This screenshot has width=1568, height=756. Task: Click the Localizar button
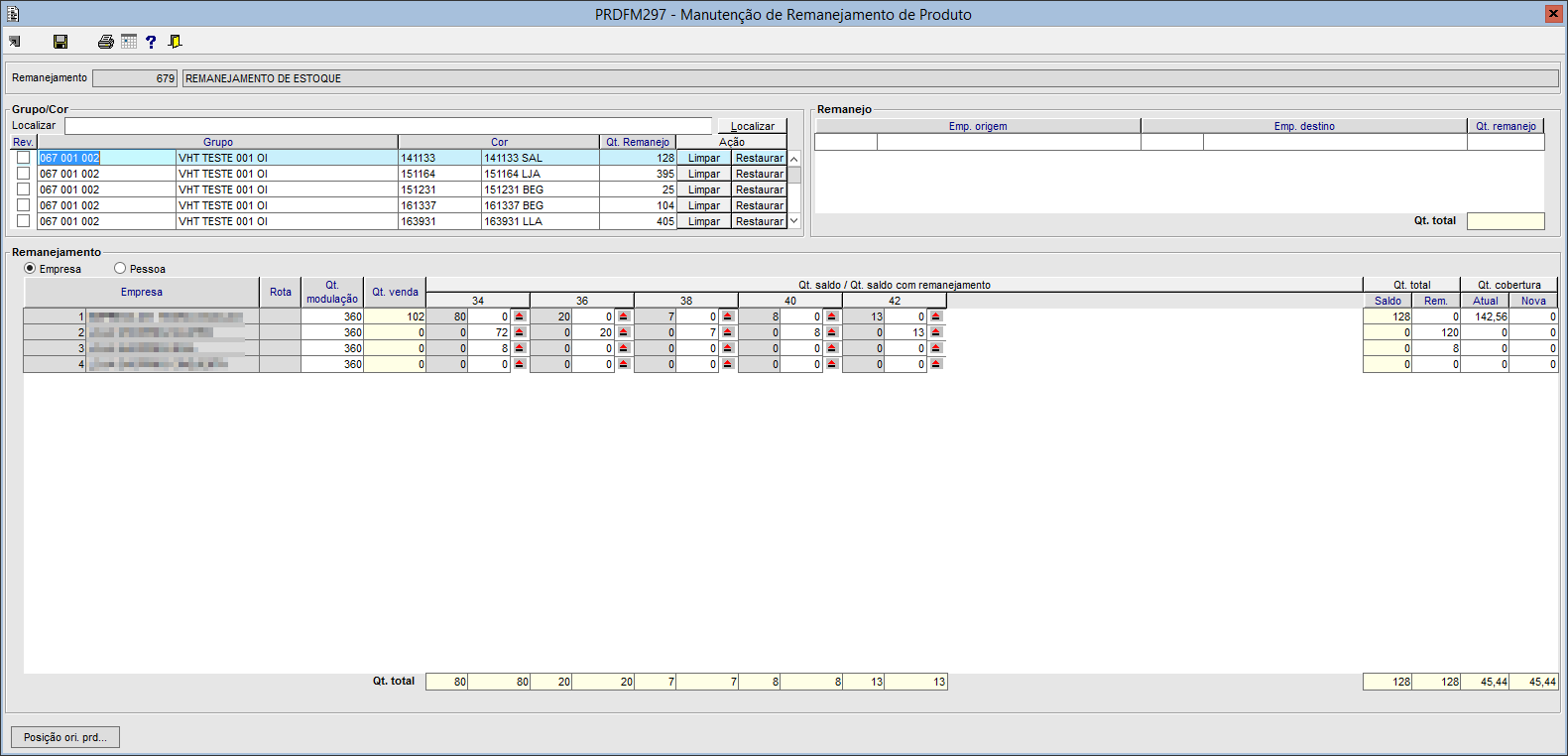(x=753, y=126)
